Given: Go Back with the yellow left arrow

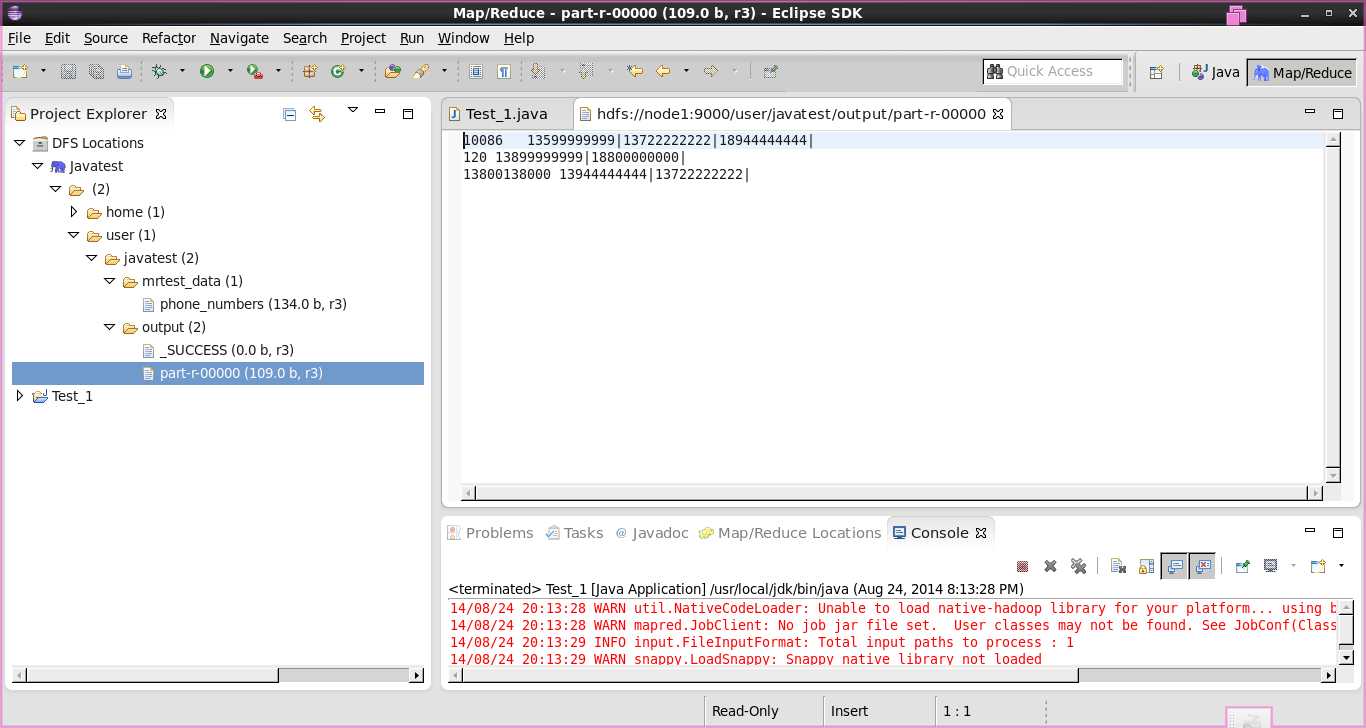Looking at the screenshot, I should pos(663,71).
